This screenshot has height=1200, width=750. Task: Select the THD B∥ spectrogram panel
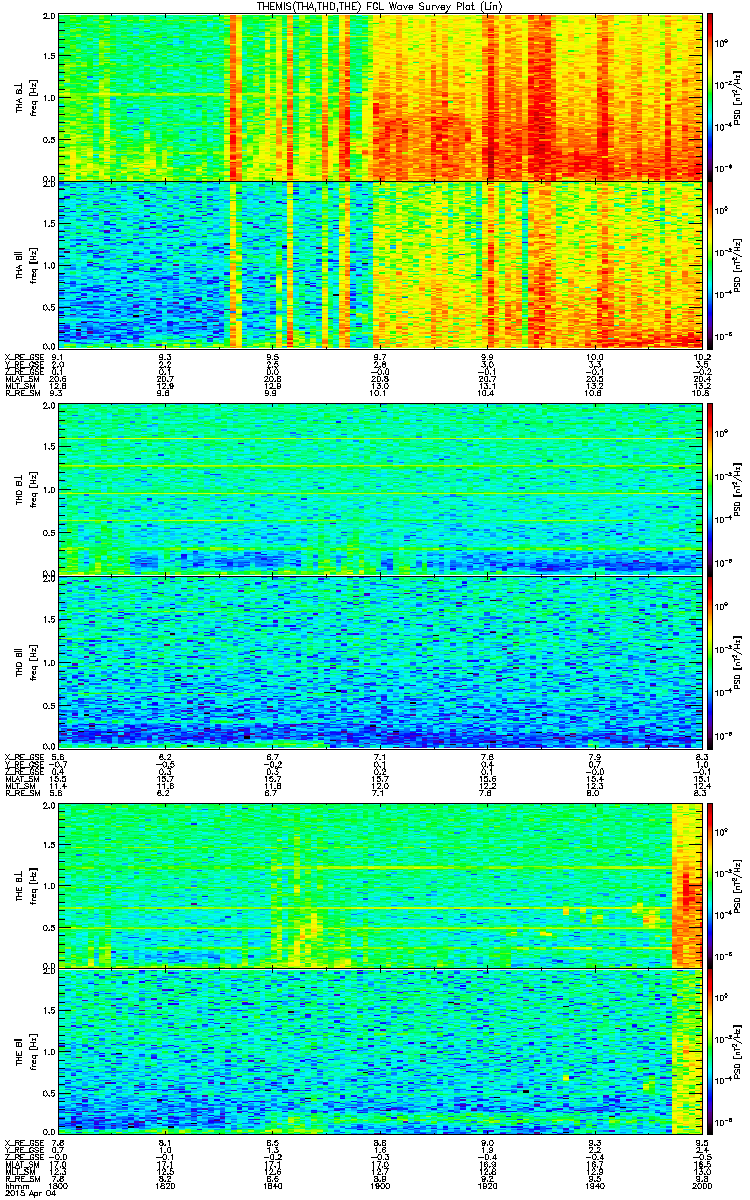[380, 661]
